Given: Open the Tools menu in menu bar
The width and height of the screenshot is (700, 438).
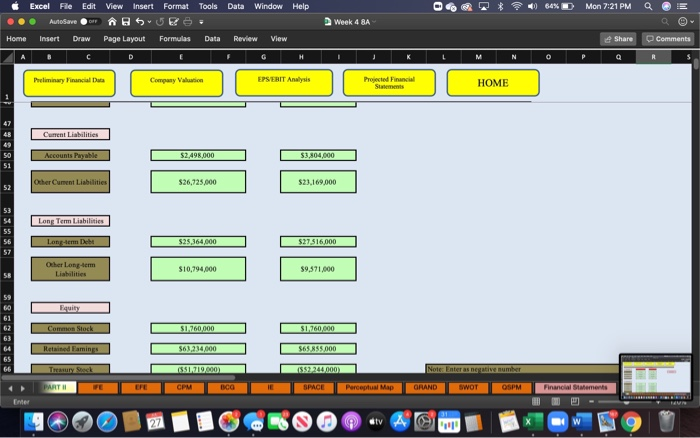Looking at the screenshot, I should click(208, 6).
